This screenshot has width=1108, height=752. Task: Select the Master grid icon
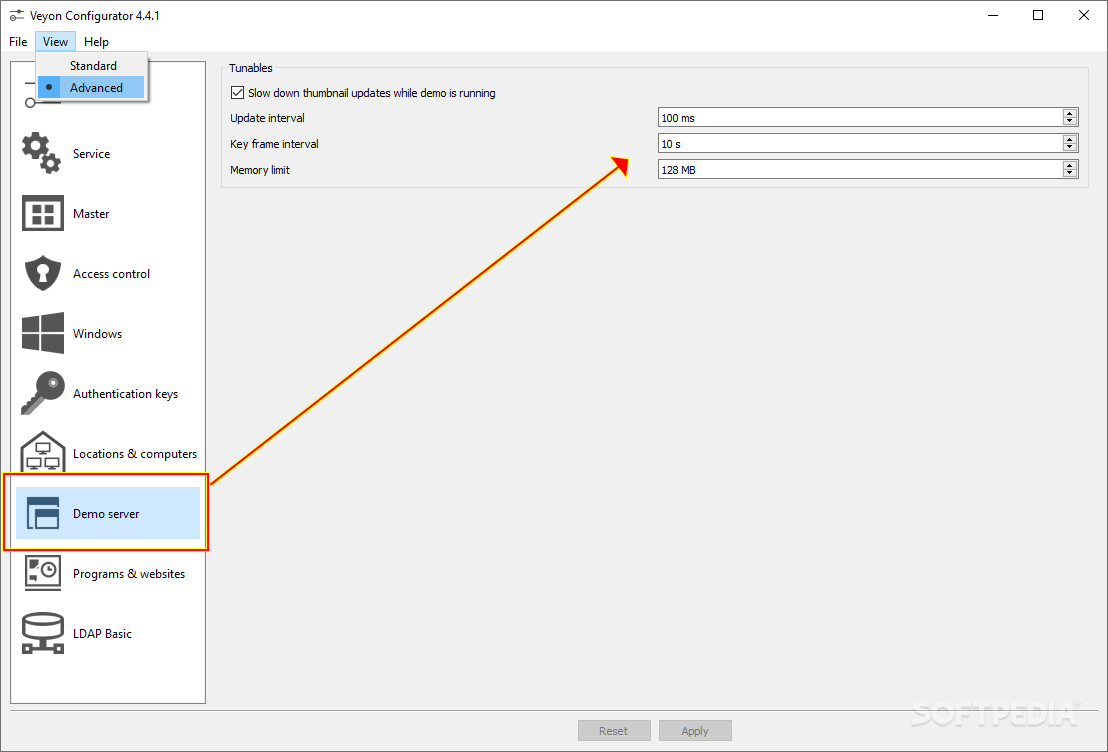pyautogui.click(x=42, y=213)
